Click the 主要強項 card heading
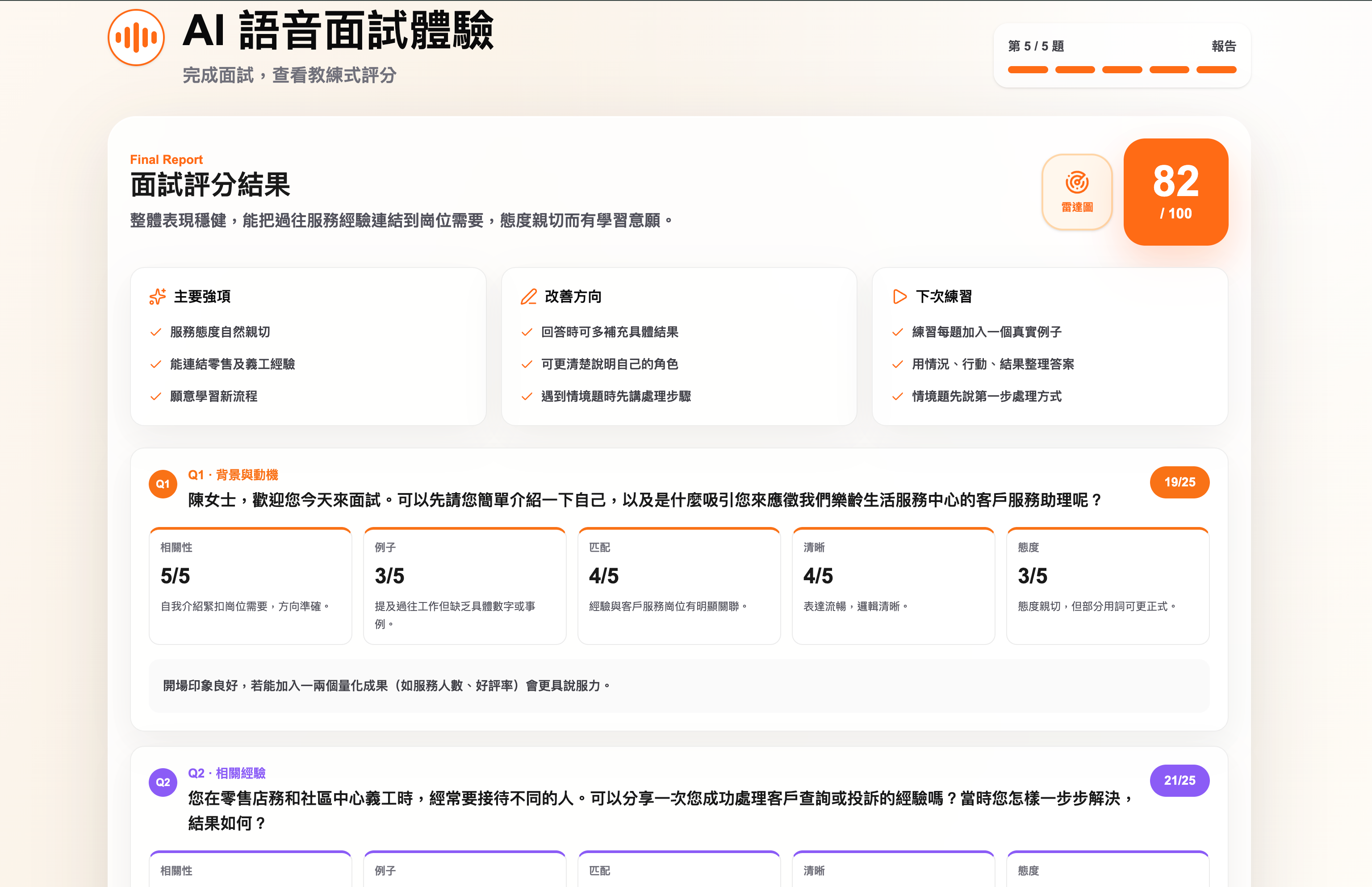The width and height of the screenshot is (1372, 887). point(201,297)
